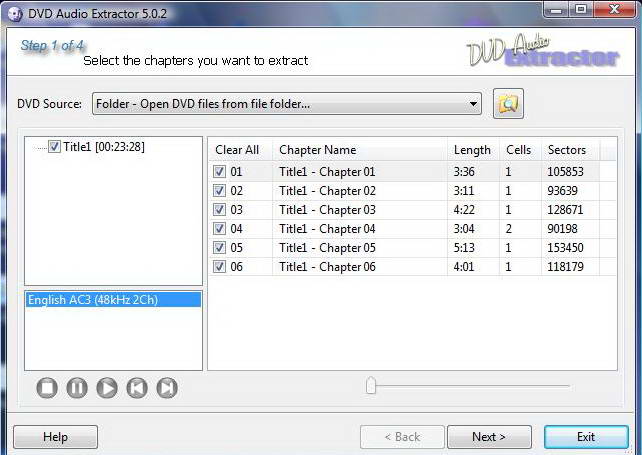Viewport: 642px width, 455px height.
Task: Click the playback position slider handle
Action: pos(371,385)
